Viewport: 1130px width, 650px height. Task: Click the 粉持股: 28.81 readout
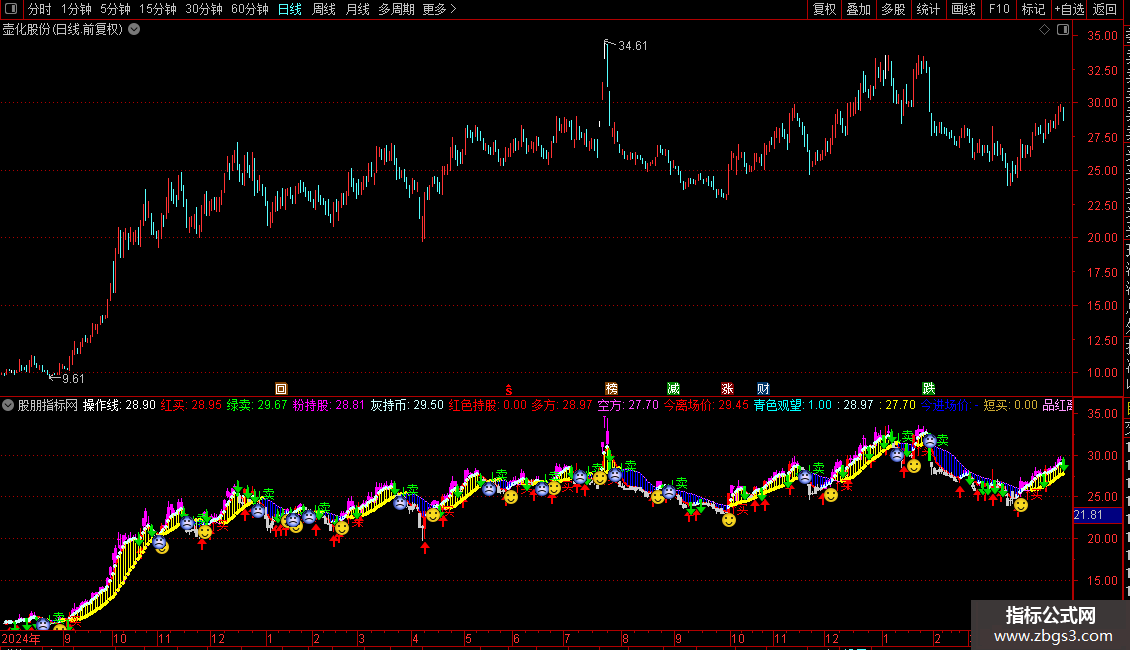pyautogui.click(x=329, y=405)
